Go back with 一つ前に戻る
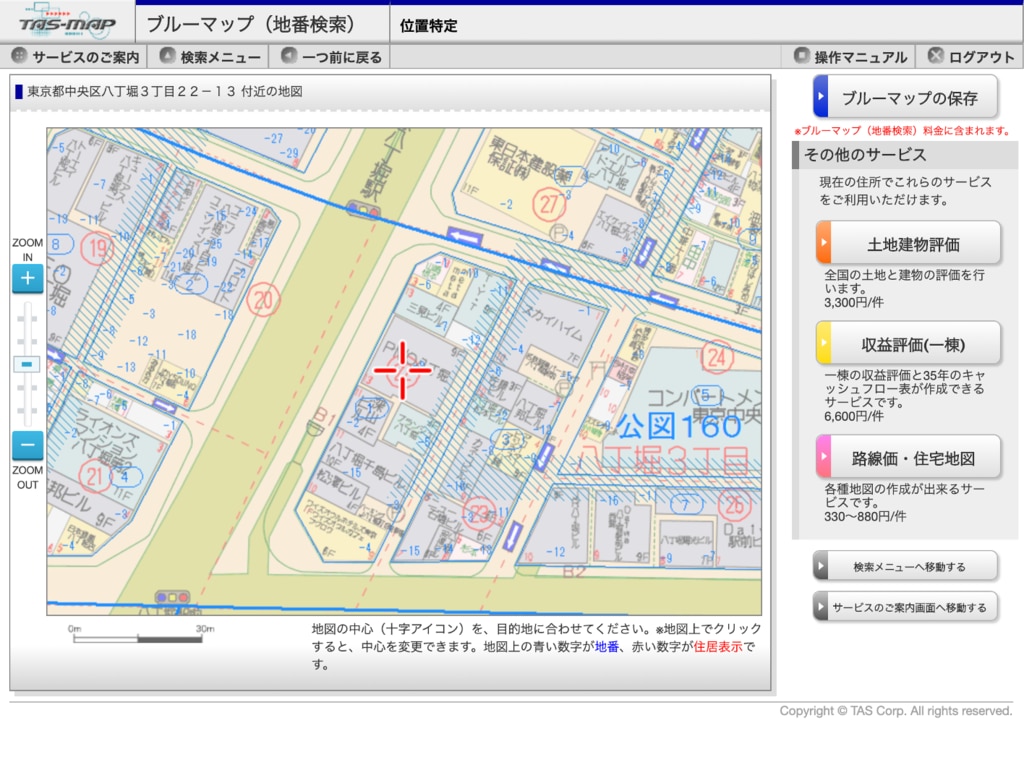 pos(331,57)
